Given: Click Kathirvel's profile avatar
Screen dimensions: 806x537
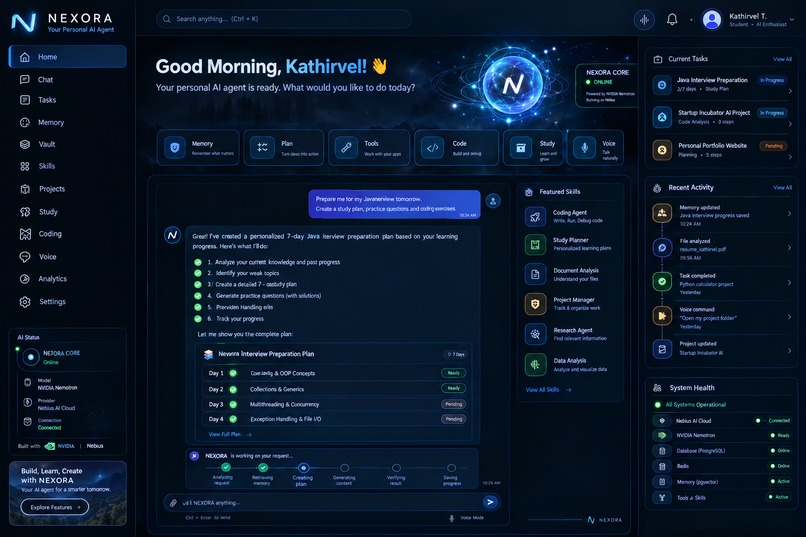Looking at the screenshot, I should (x=712, y=20).
